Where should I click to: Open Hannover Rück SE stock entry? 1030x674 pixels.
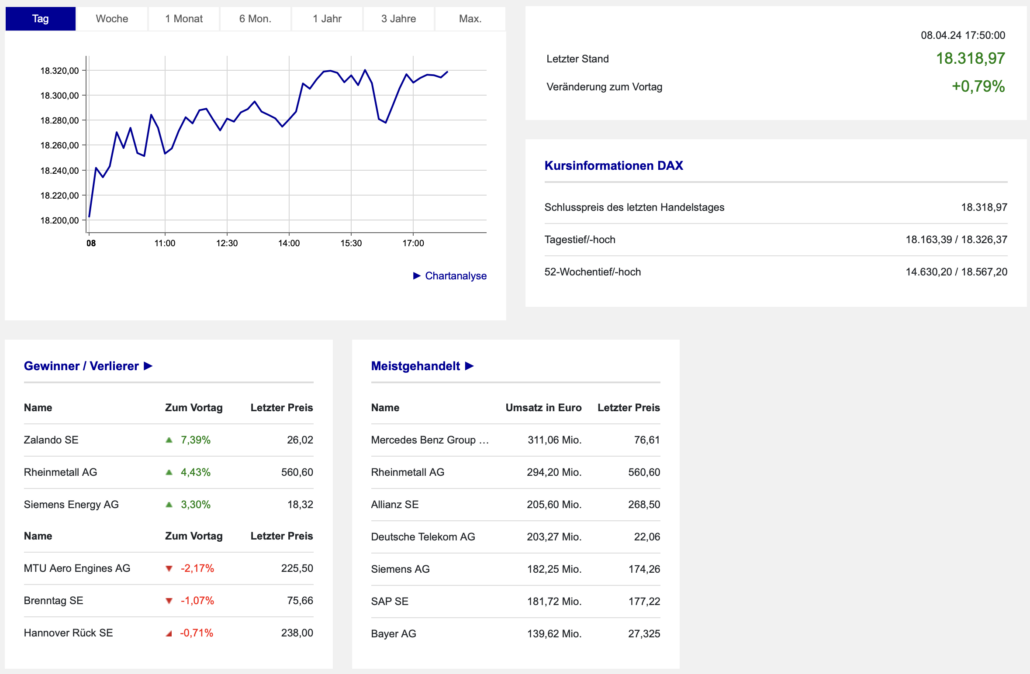(68, 633)
